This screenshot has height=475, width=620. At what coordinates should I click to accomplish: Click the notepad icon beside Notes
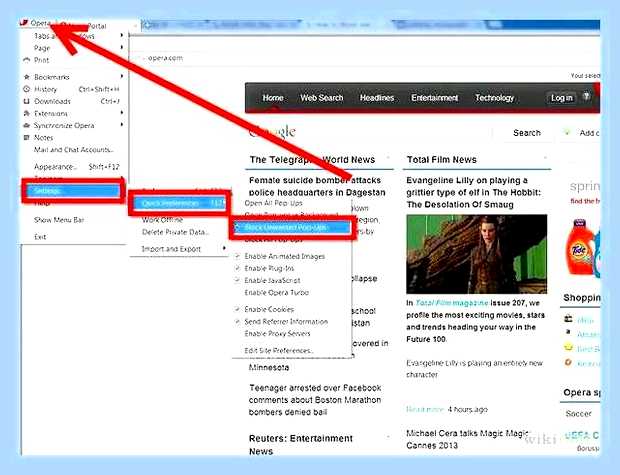(x=26, y=138)
